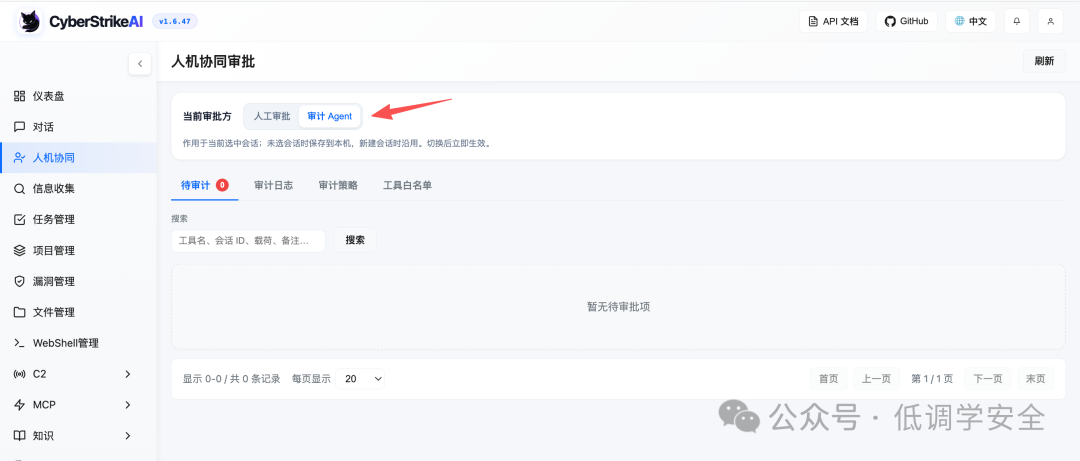The width and height of the screenshot is (1080, 461).
Task: Click the 当前审批方 label
Action: [x=207, y=116]
